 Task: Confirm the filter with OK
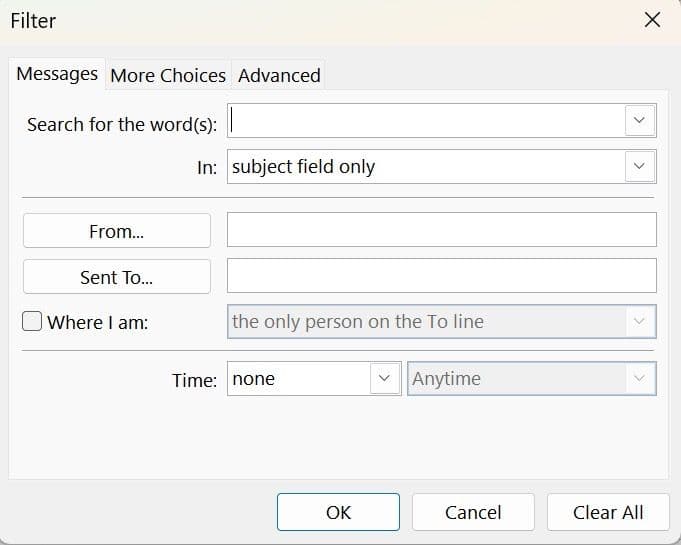(338, 512)
